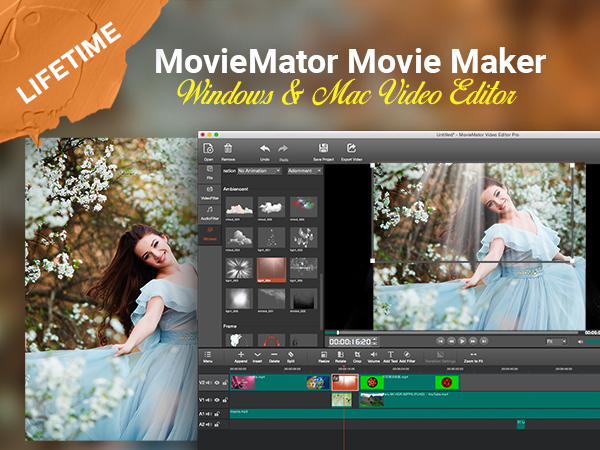
Task: Mute the V1 track audio
Action: [209, 400]
